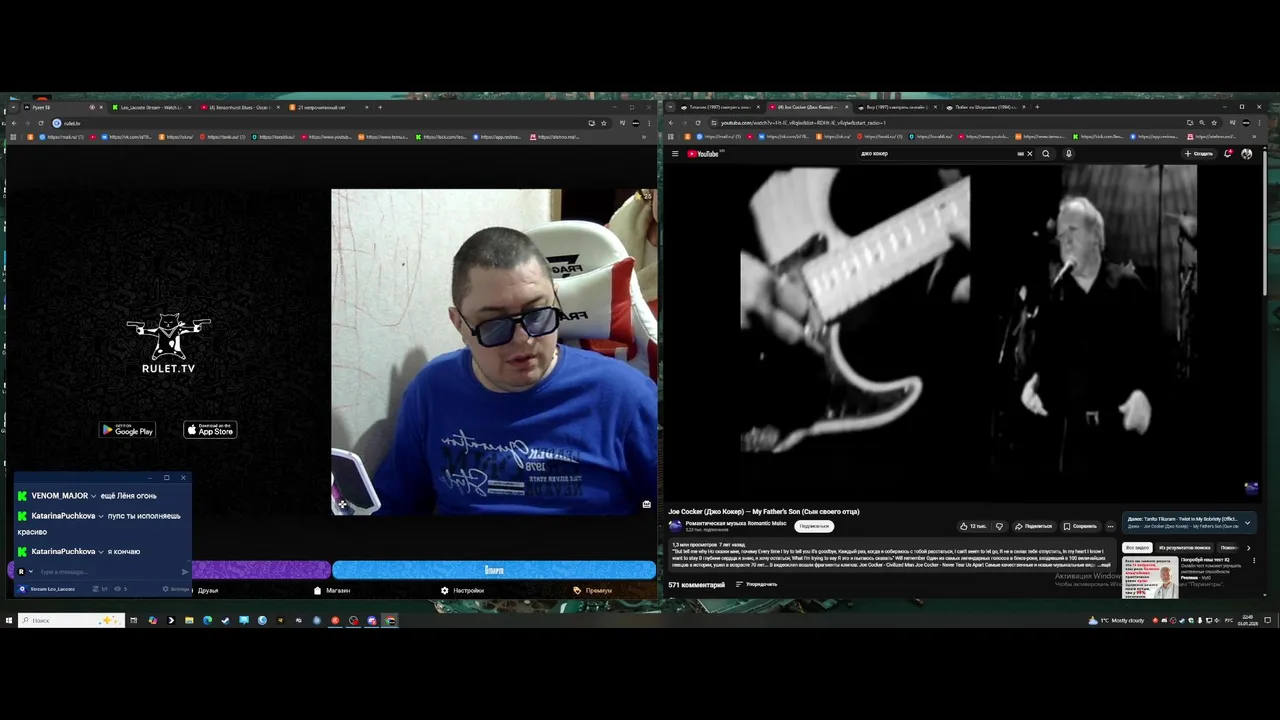
Task: Start voice search with microphone icon
Action: (1068, 154)
